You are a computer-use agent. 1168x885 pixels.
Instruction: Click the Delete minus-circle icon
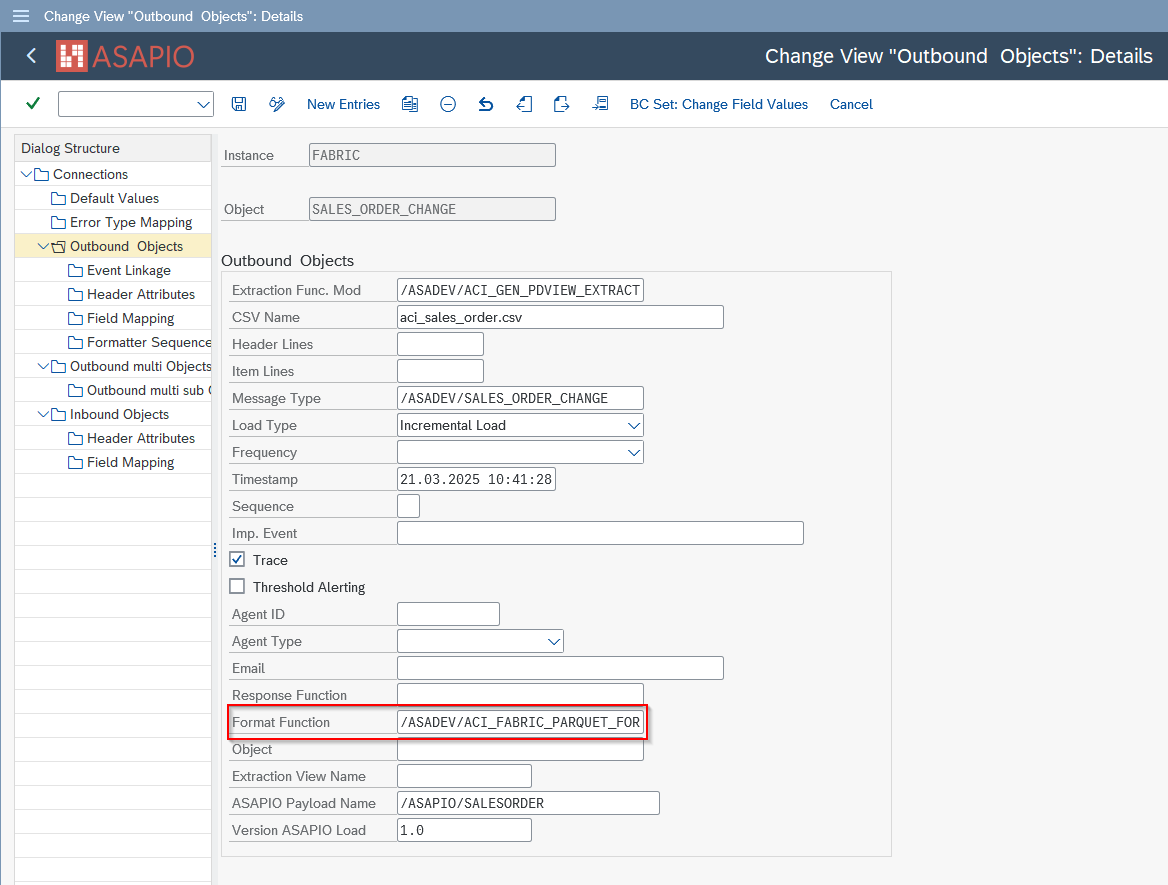click(448, 104)
